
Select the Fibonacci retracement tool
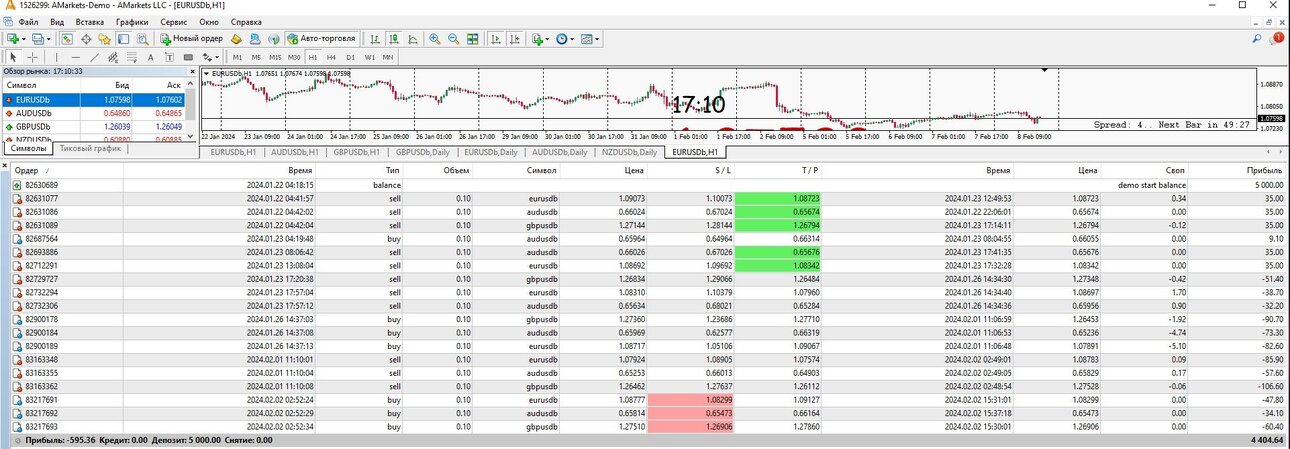[x=132, y=57]
